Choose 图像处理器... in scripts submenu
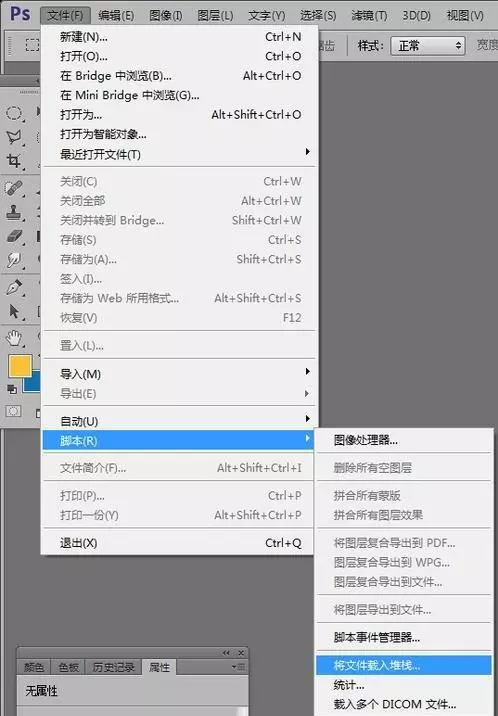This screenshot has height=716, width=498. click(404, 440)
